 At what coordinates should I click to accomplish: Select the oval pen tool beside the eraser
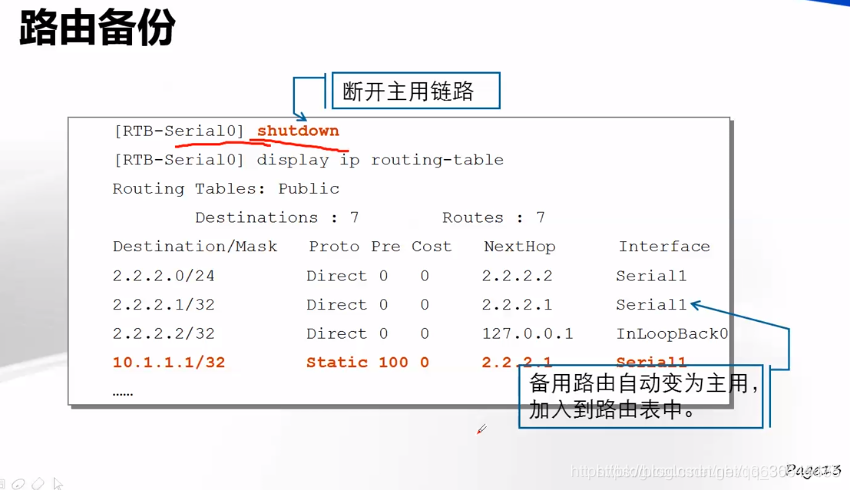18,484
